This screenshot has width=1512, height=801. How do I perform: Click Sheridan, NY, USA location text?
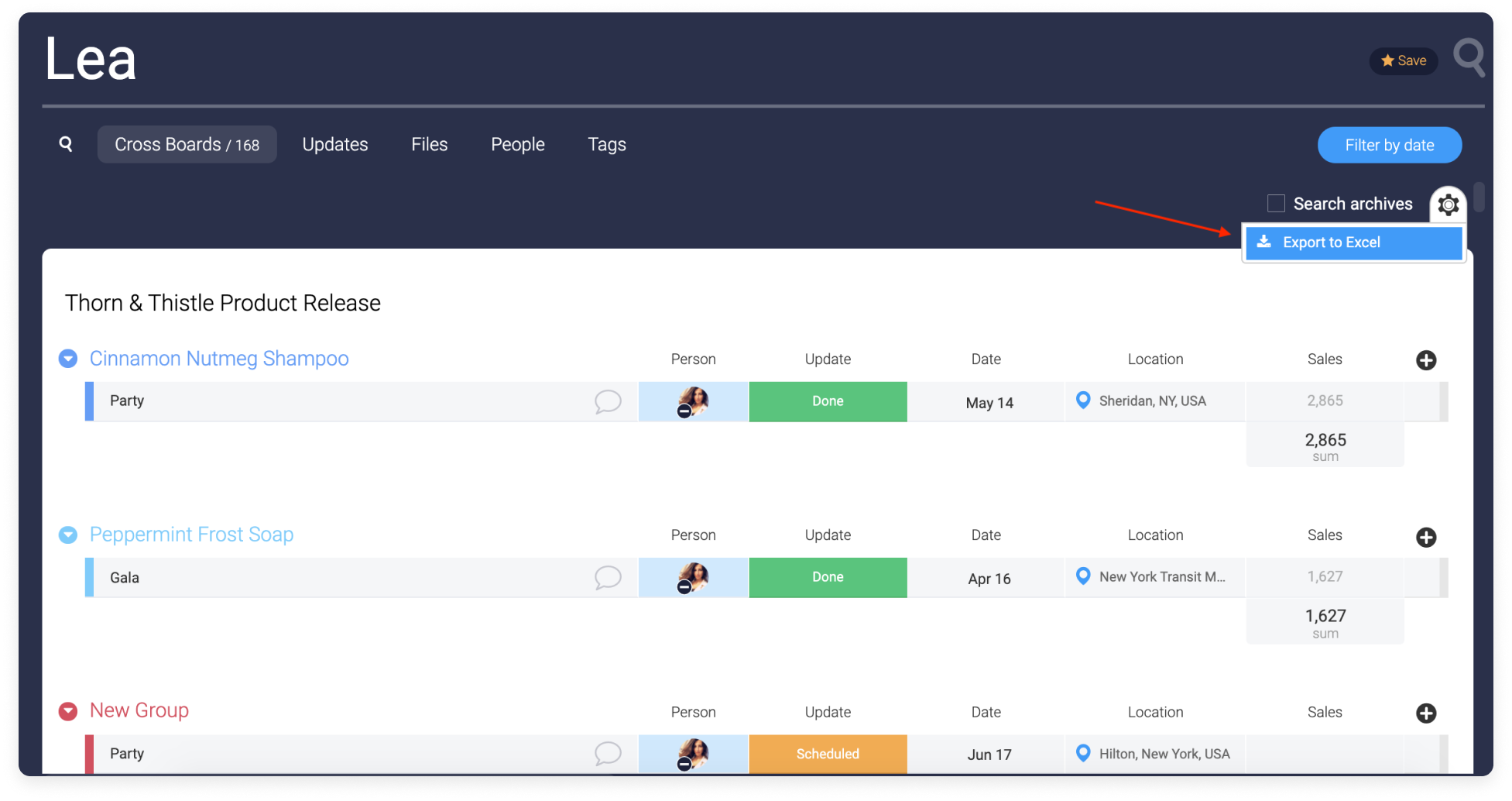[1152, 400]
